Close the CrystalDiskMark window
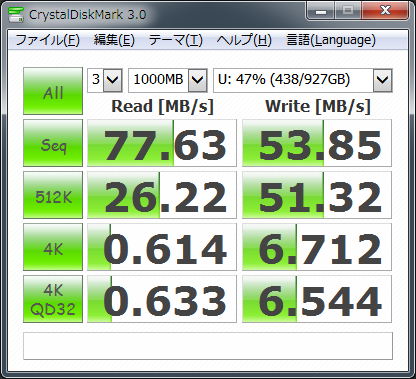 click(x=385, y=11)
